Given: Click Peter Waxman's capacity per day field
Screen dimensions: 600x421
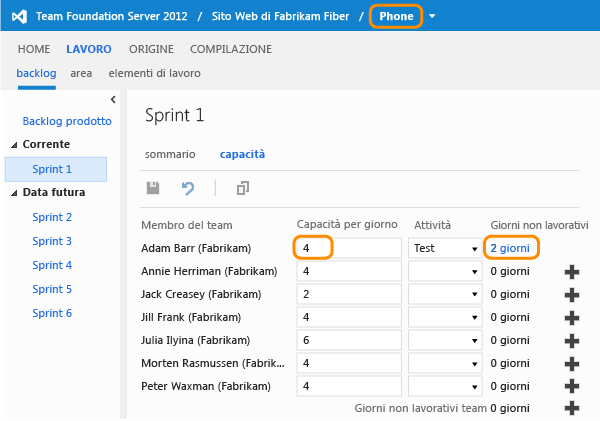Looking at the screenshot, I should [349, 386].
